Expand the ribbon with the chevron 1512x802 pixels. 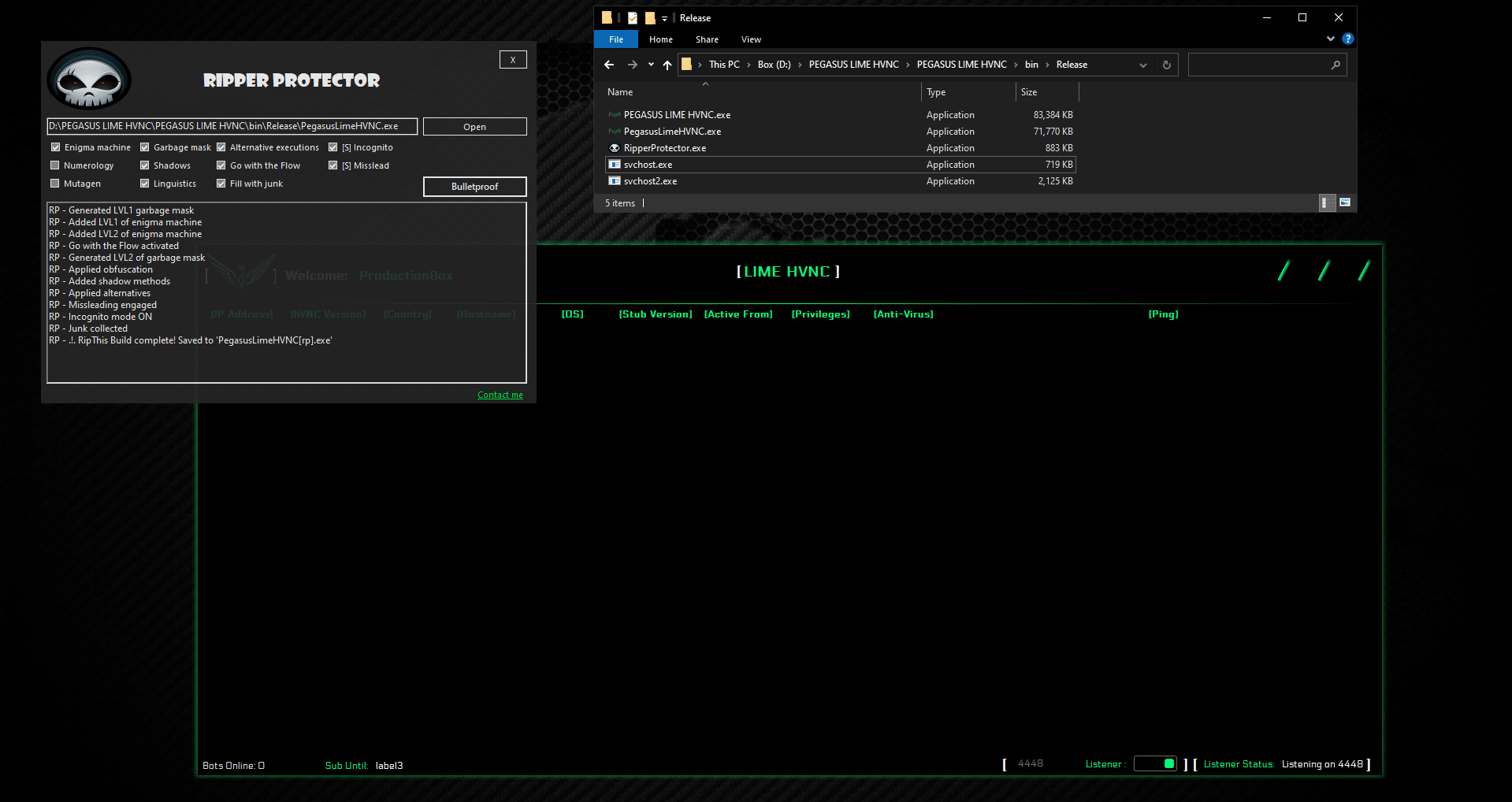[1330, 39]
